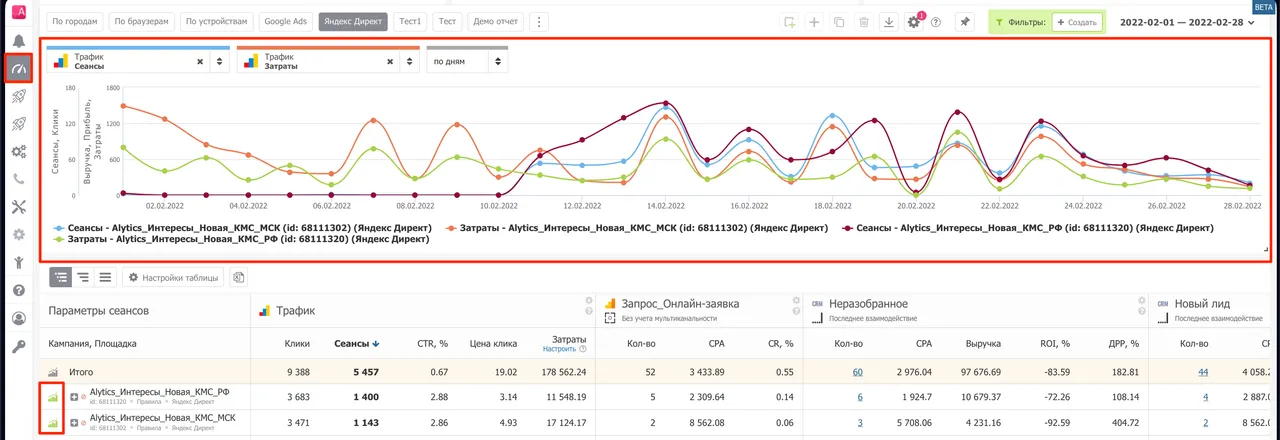Click 'Создать' filter button

pos(1077,22)
